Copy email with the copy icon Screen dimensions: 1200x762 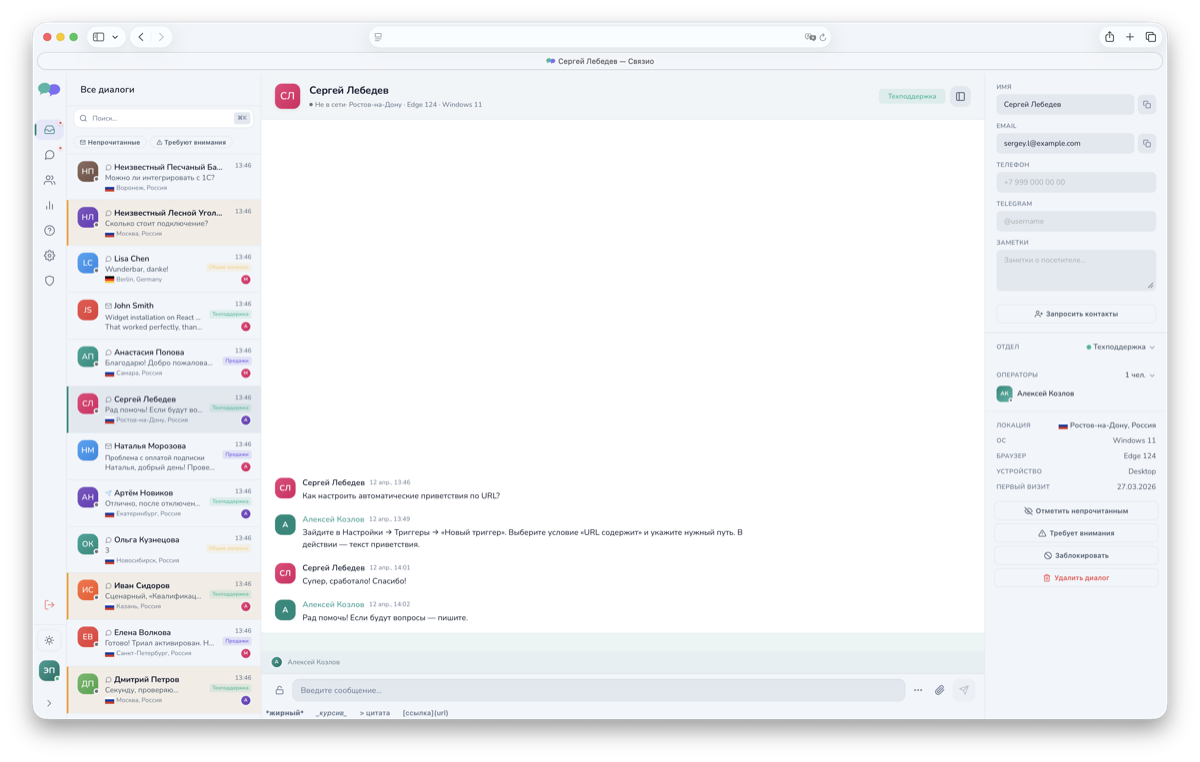tap(1147, 143)
